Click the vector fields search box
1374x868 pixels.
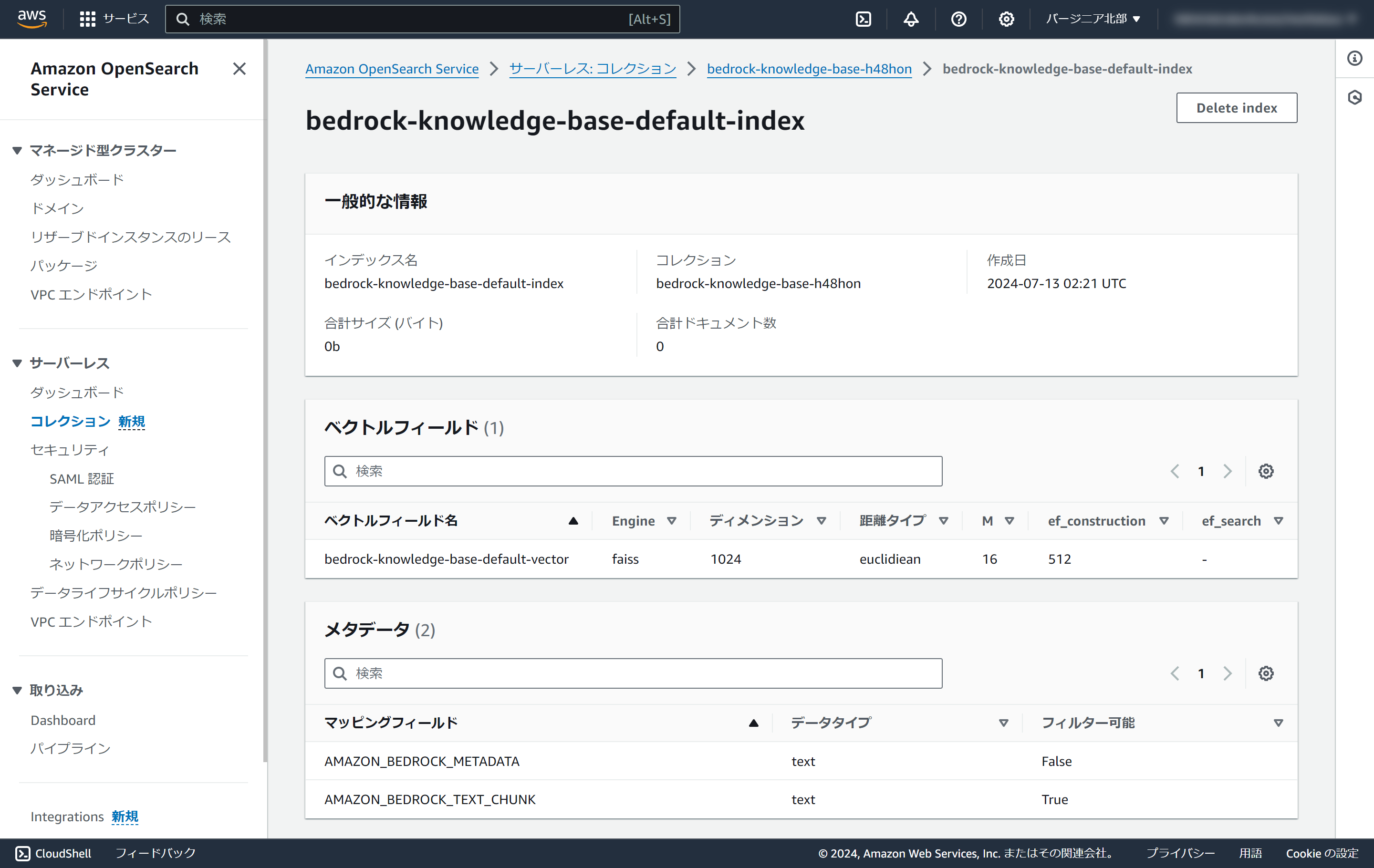633,471
